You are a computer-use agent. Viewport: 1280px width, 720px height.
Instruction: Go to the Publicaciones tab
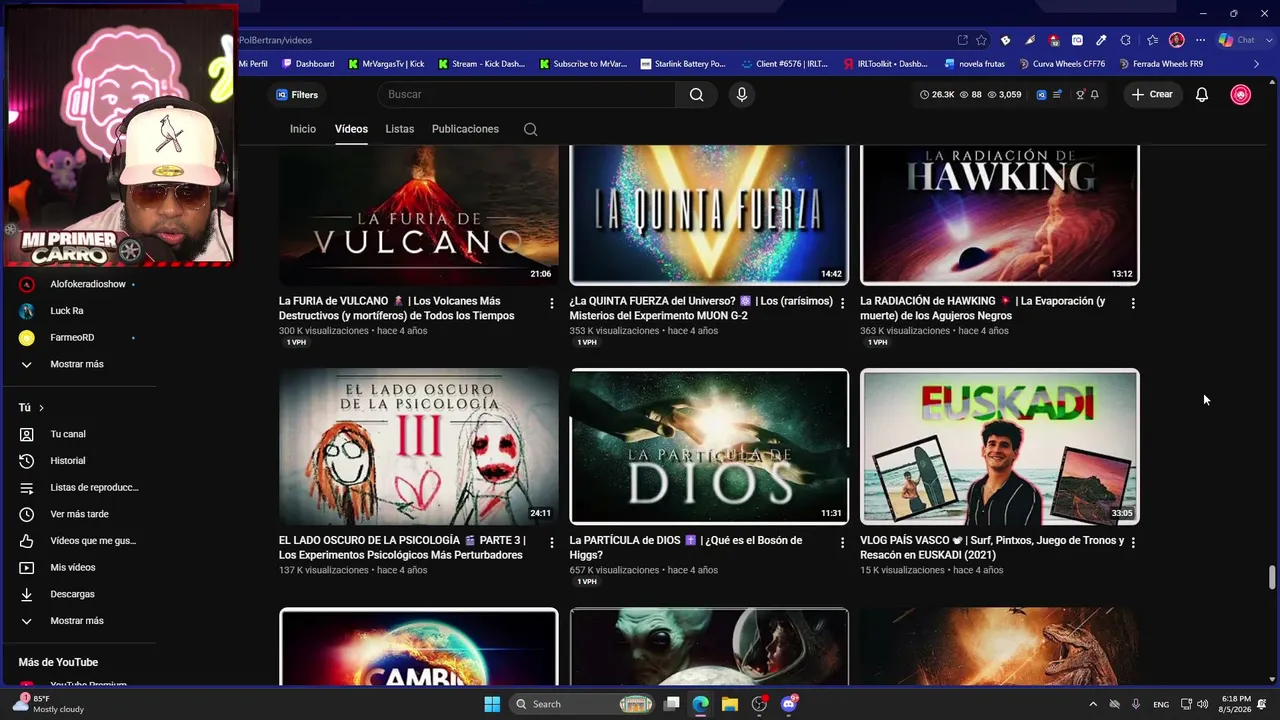tap(465, 129)
